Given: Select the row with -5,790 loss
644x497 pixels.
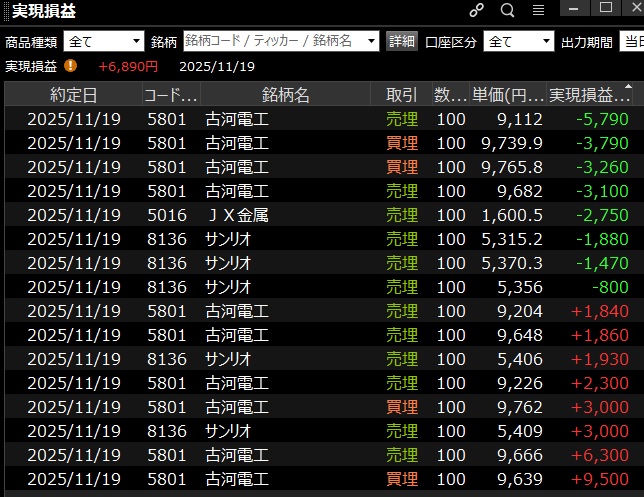Looking at the screenshot, I should click(320, 119).
